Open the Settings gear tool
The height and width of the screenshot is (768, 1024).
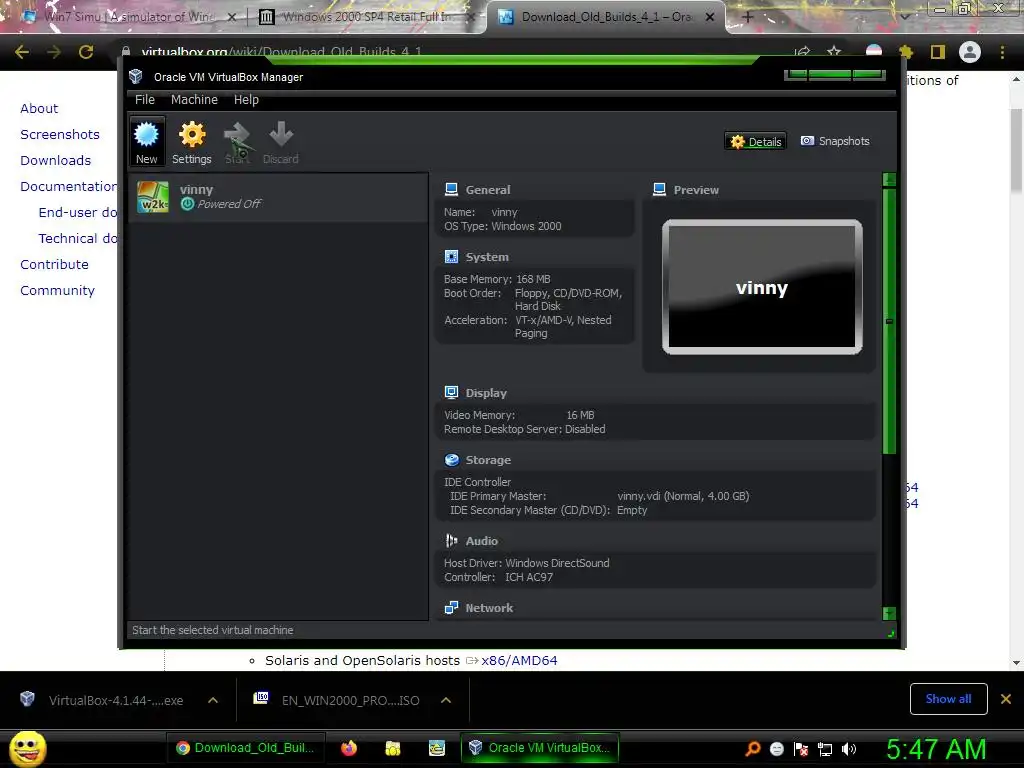[x=191, y=142]
